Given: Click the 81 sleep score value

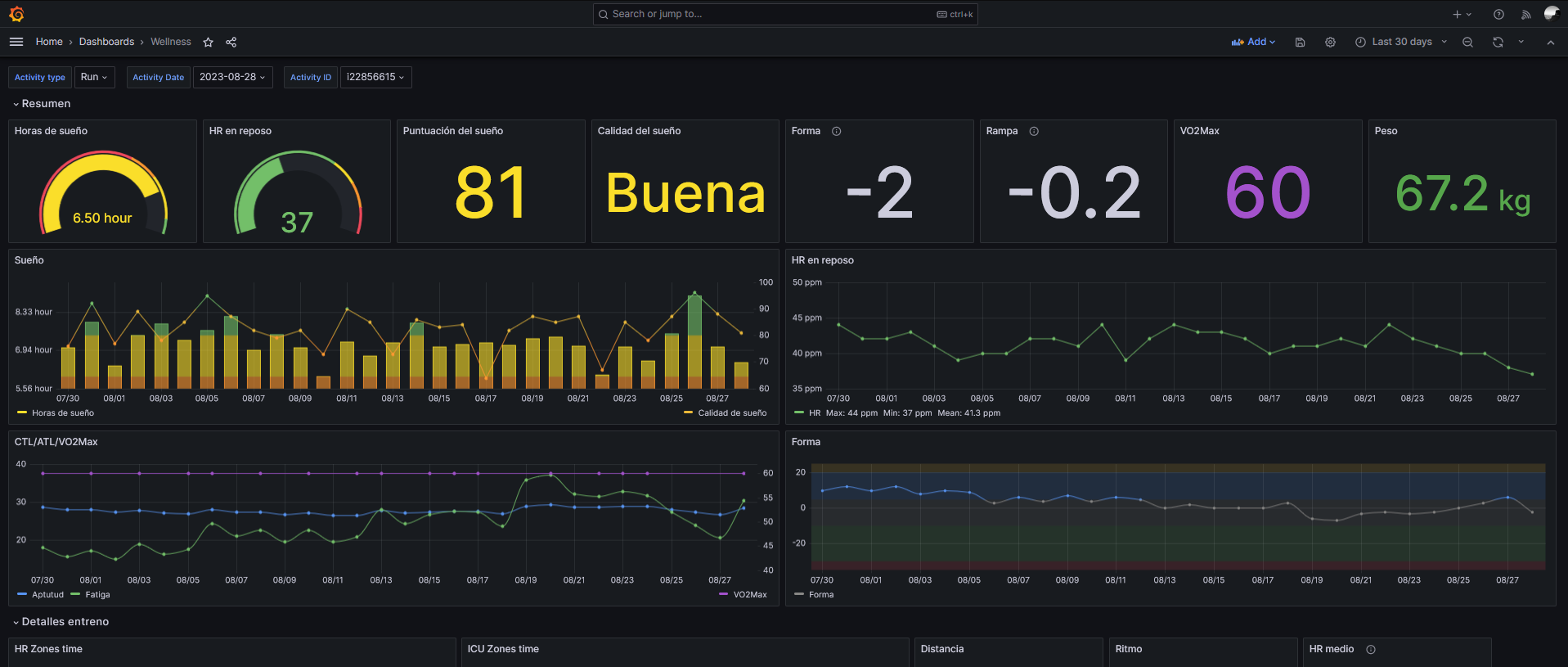Looking at the screenshot, I should coord(491,193).
